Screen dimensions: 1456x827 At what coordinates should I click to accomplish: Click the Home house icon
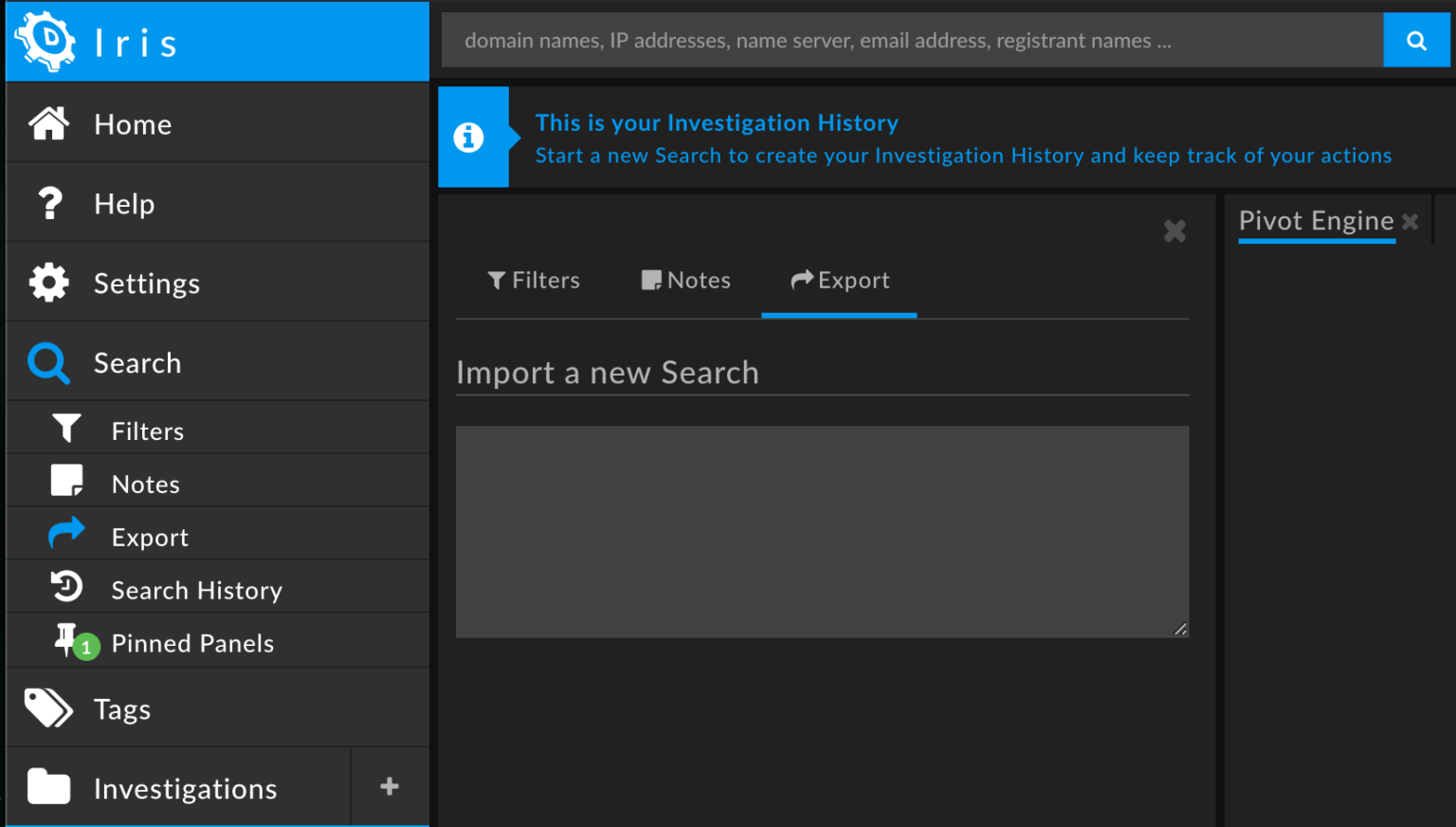coord(48,123)
